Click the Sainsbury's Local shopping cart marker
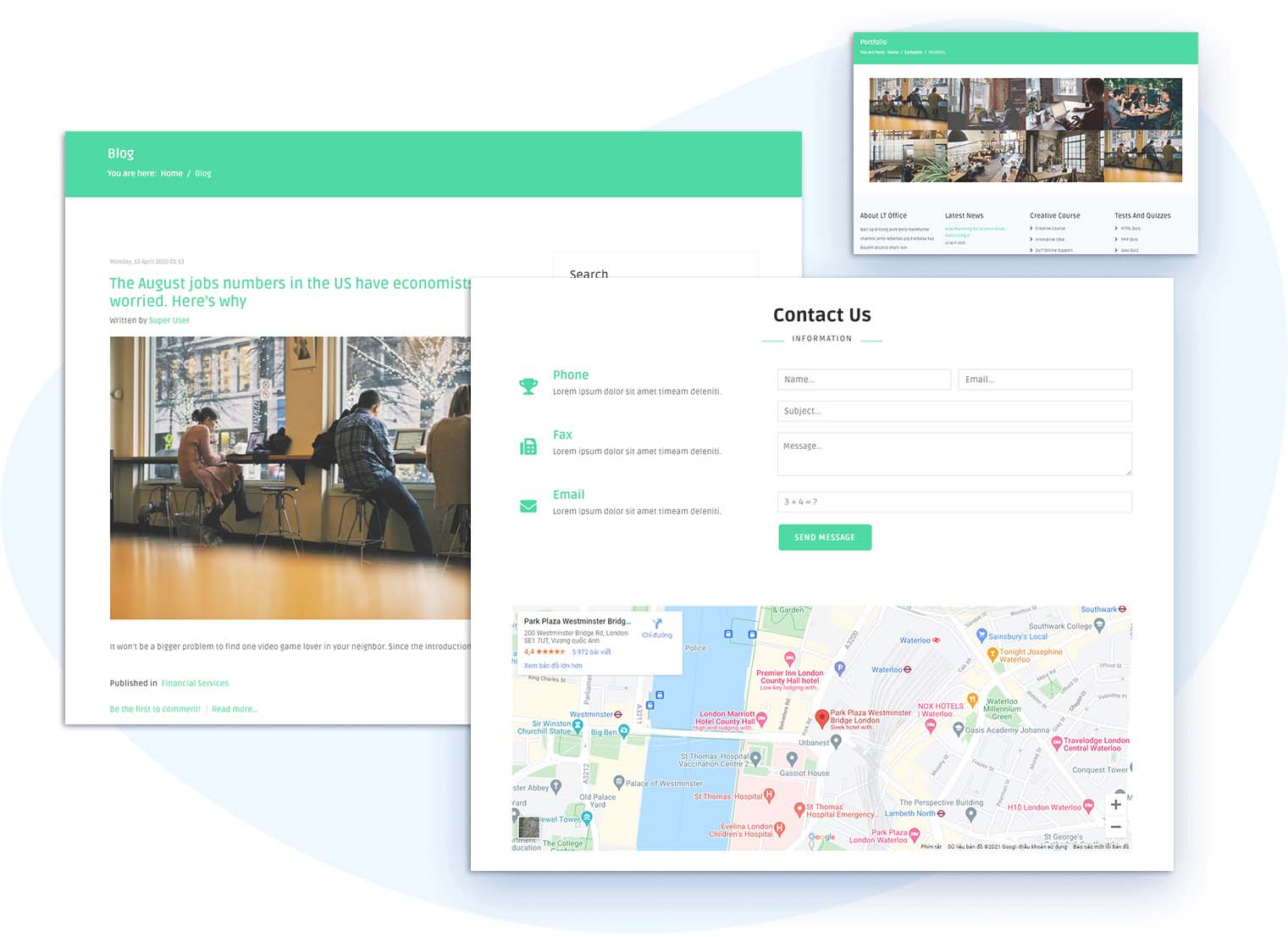 point(983,635)
